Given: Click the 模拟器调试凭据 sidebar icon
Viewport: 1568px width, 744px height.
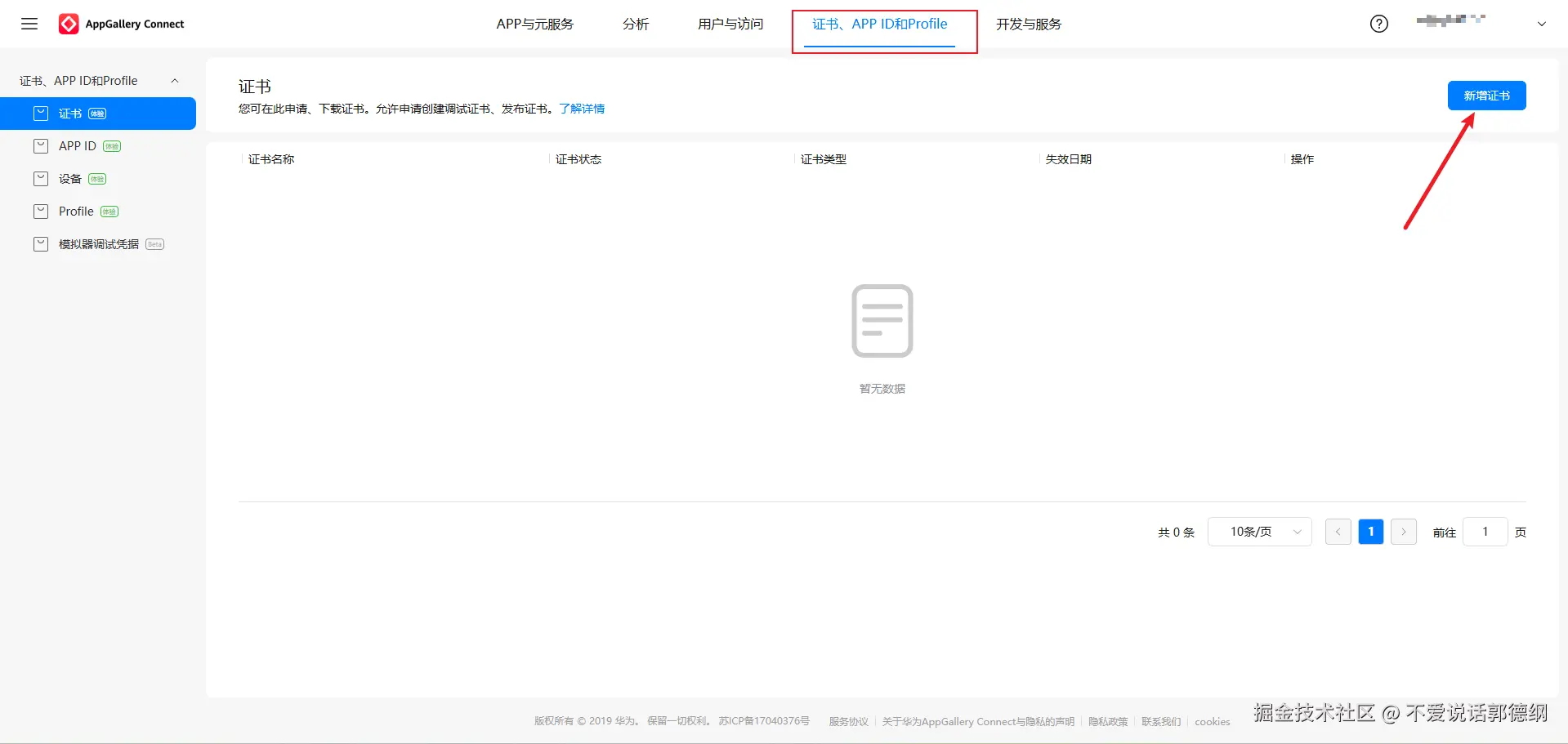Looking at the screenshot, I should [41, 244].
